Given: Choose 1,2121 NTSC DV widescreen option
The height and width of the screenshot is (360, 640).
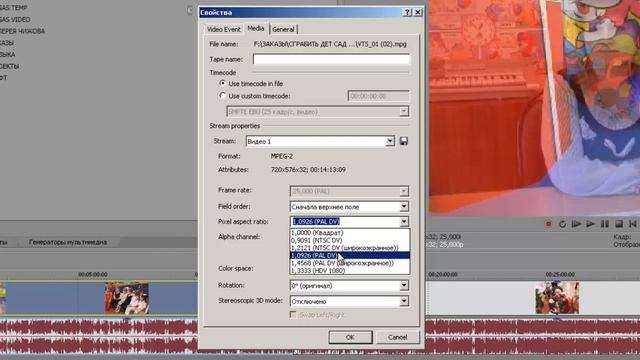Looking at the screenshot, I should (x=350, y=248).
